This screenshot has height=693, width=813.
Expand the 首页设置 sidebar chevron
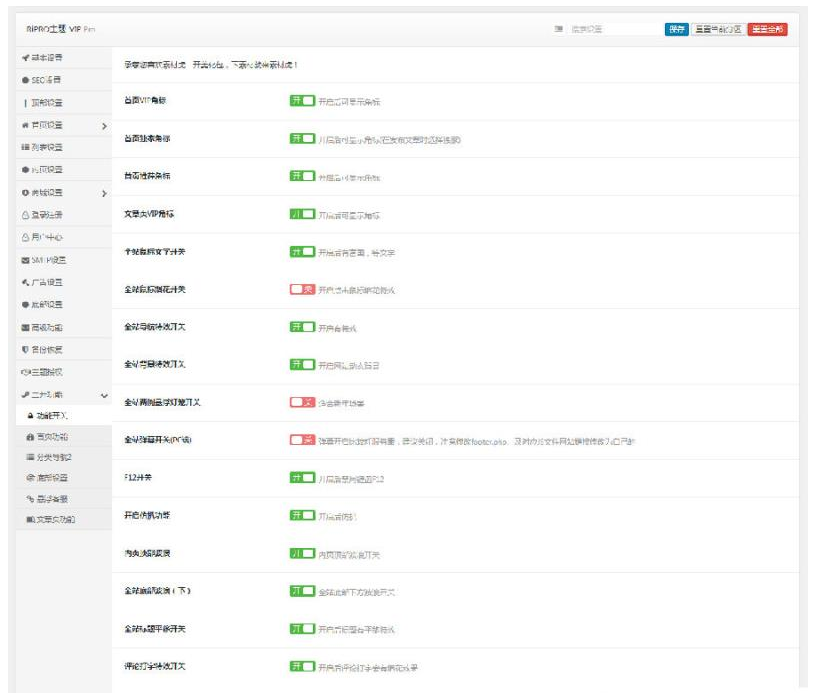pyautogui.click(x=104, y=126)
